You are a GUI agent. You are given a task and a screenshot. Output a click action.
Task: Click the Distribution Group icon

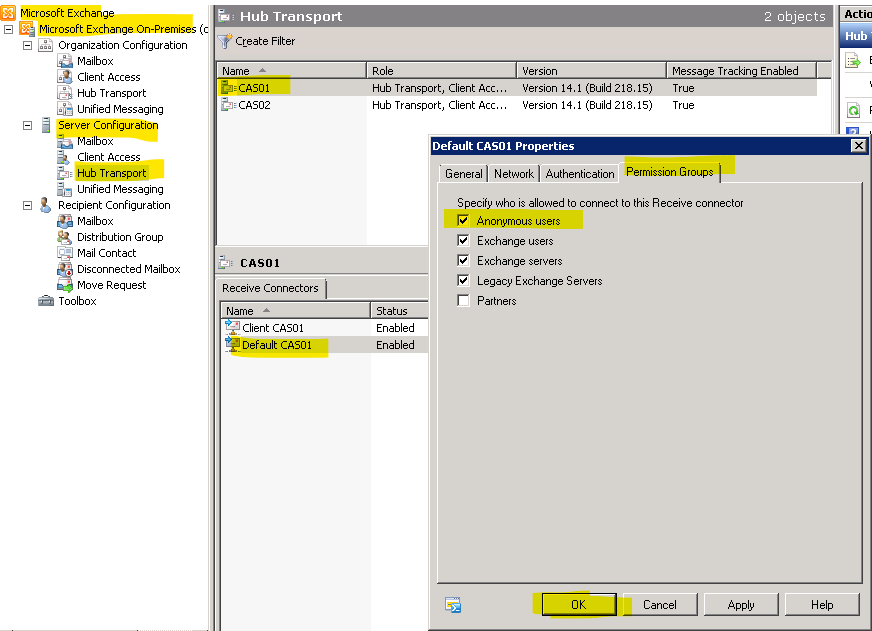(65, 237)
